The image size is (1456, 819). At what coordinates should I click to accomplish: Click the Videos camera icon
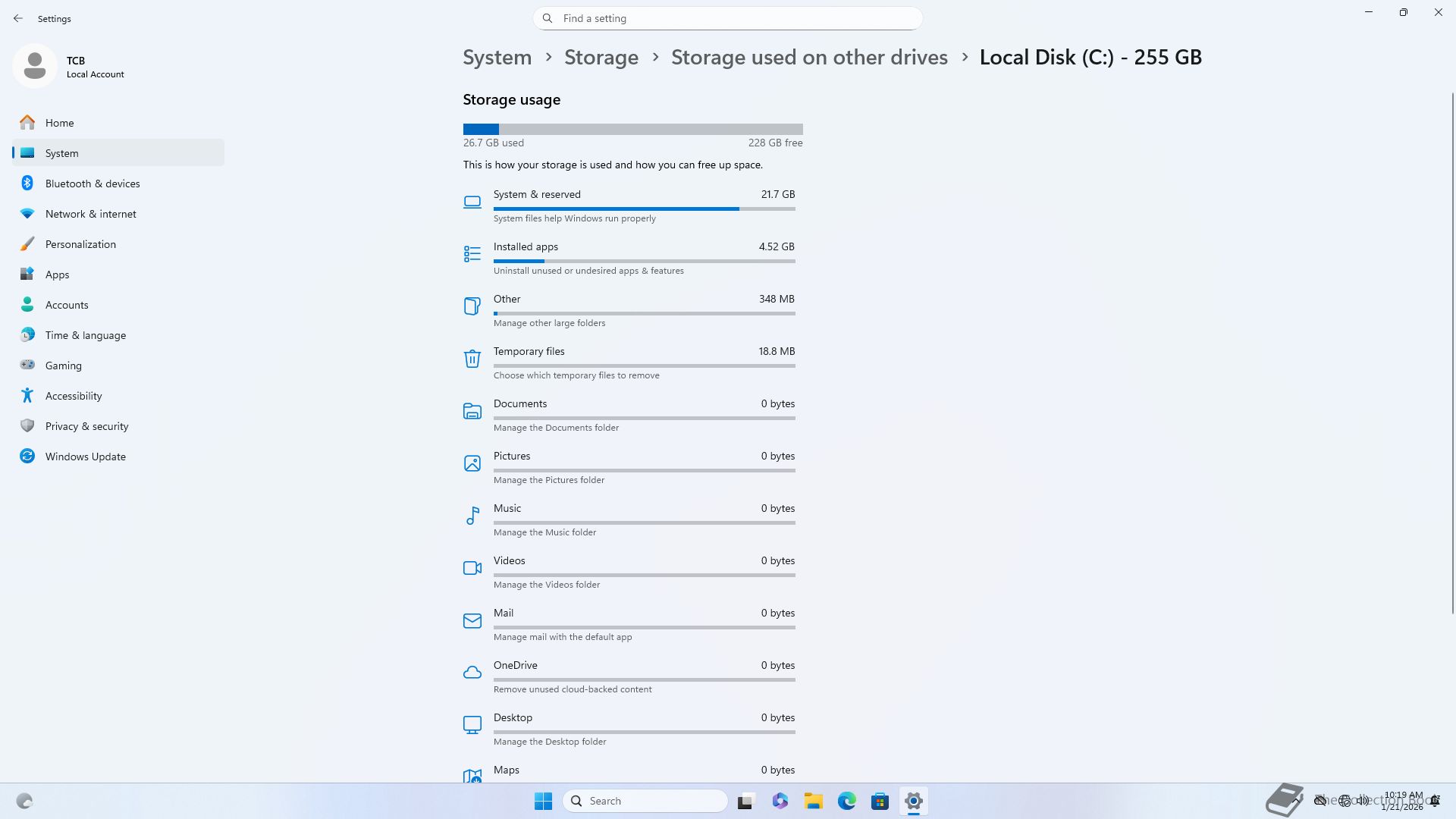[x=472, y=568]
